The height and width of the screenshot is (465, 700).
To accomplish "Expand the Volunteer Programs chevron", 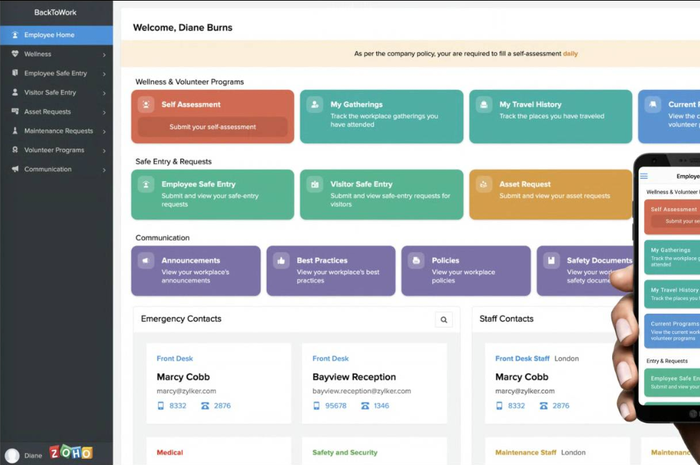I will tap(104, 150).
